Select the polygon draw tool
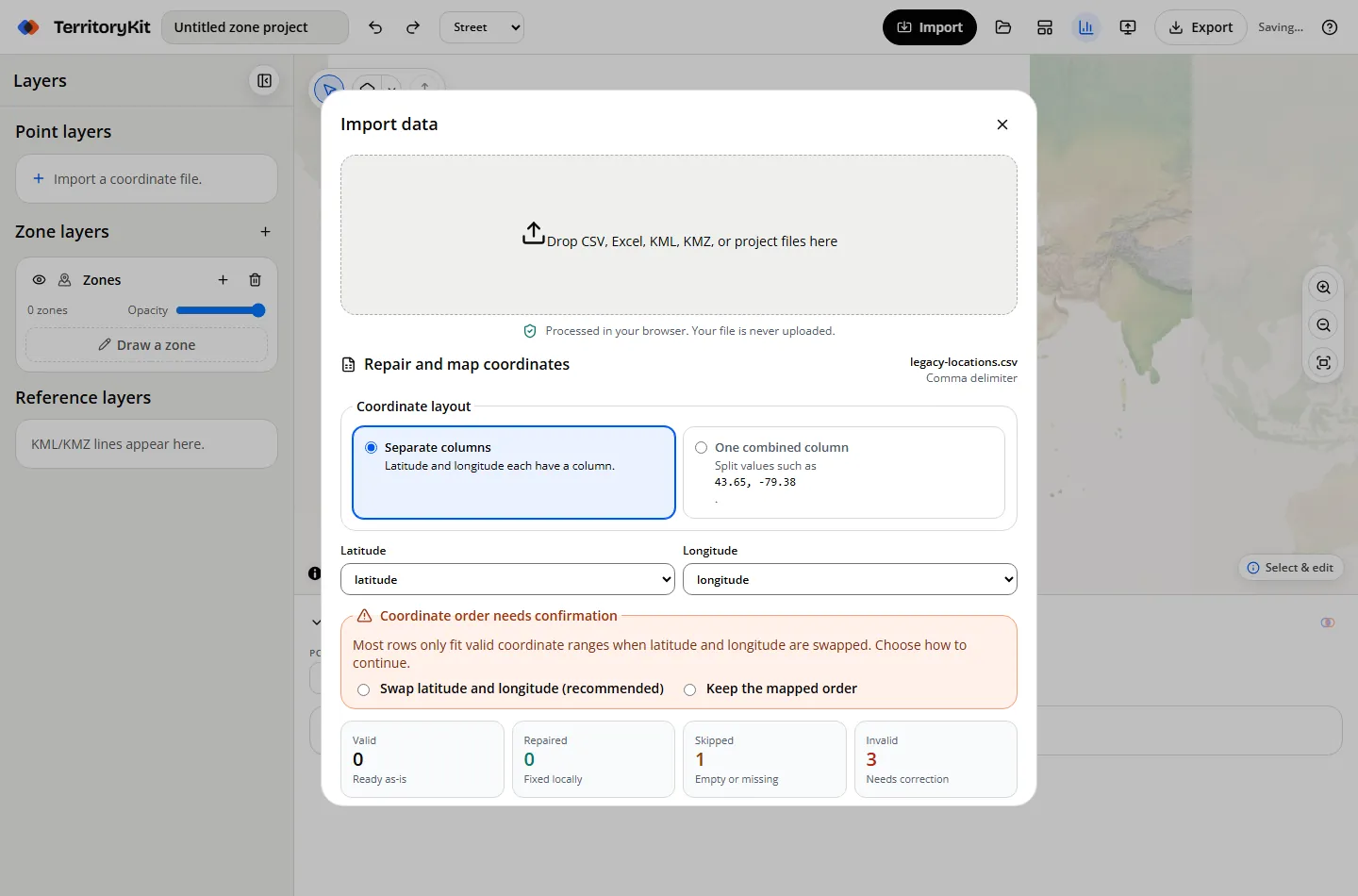1358x896 pixels. pos(368,88)
